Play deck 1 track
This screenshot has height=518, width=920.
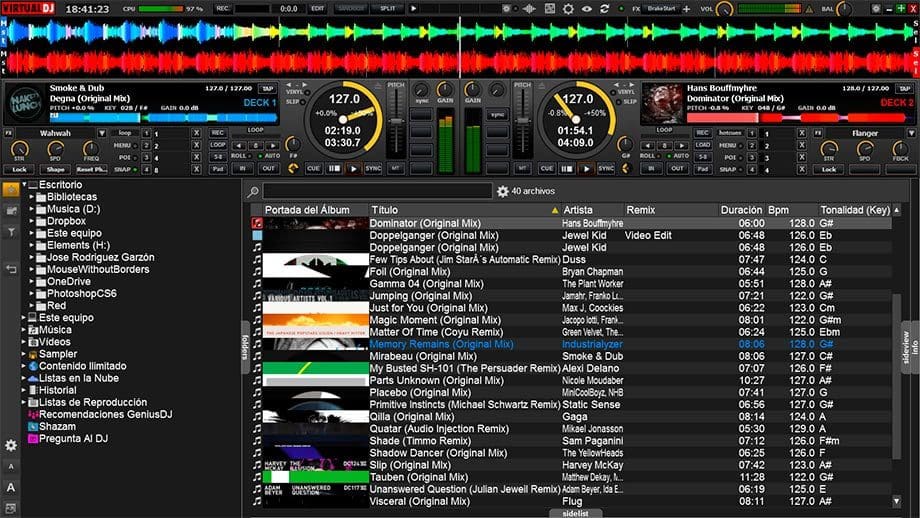353,169
